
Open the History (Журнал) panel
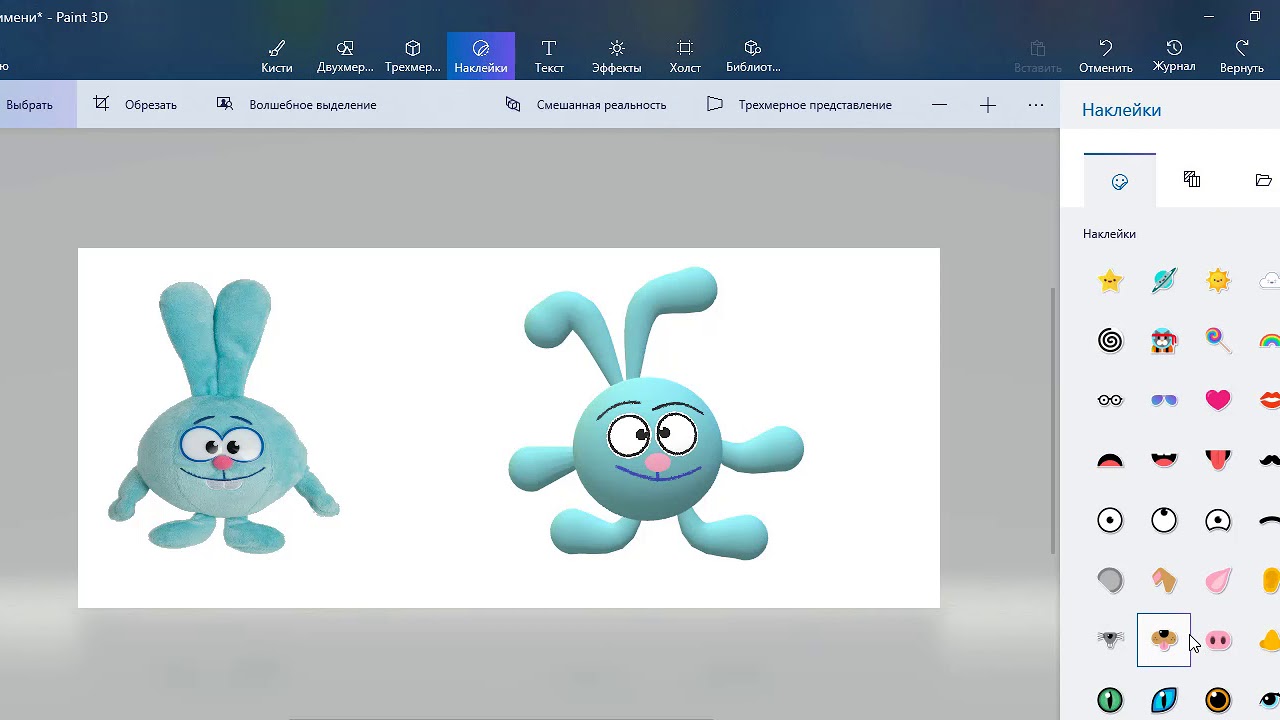pyautogui.click(x=1174, y=56)
